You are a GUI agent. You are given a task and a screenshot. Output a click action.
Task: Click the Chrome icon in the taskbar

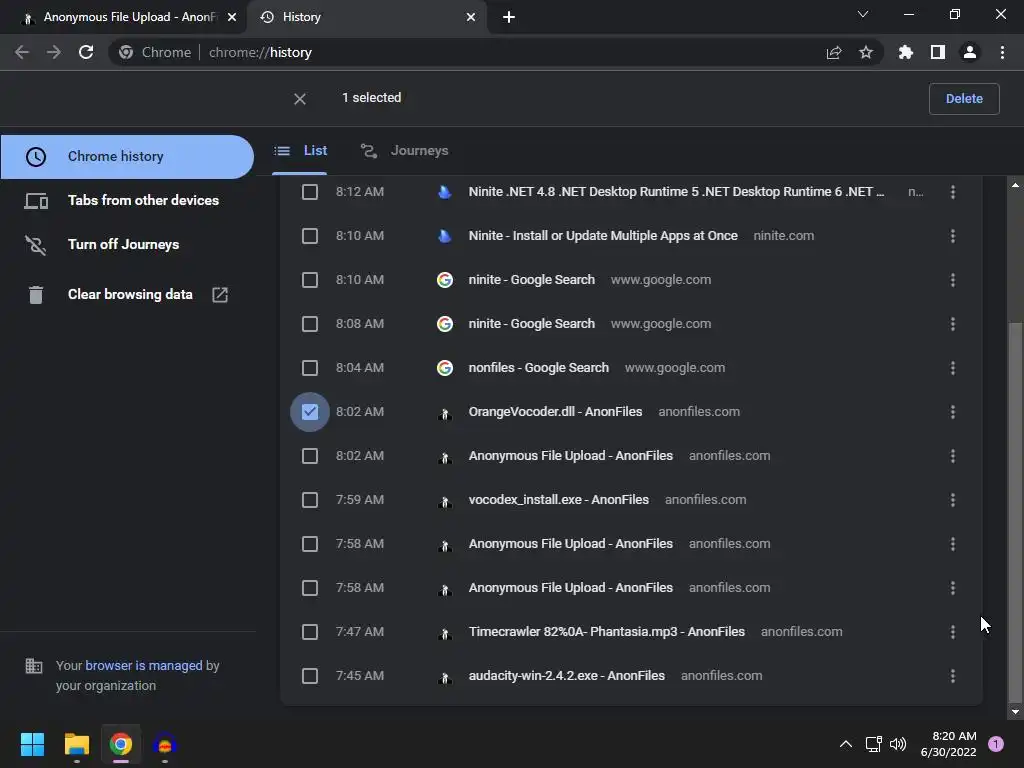tap(121, 744)
